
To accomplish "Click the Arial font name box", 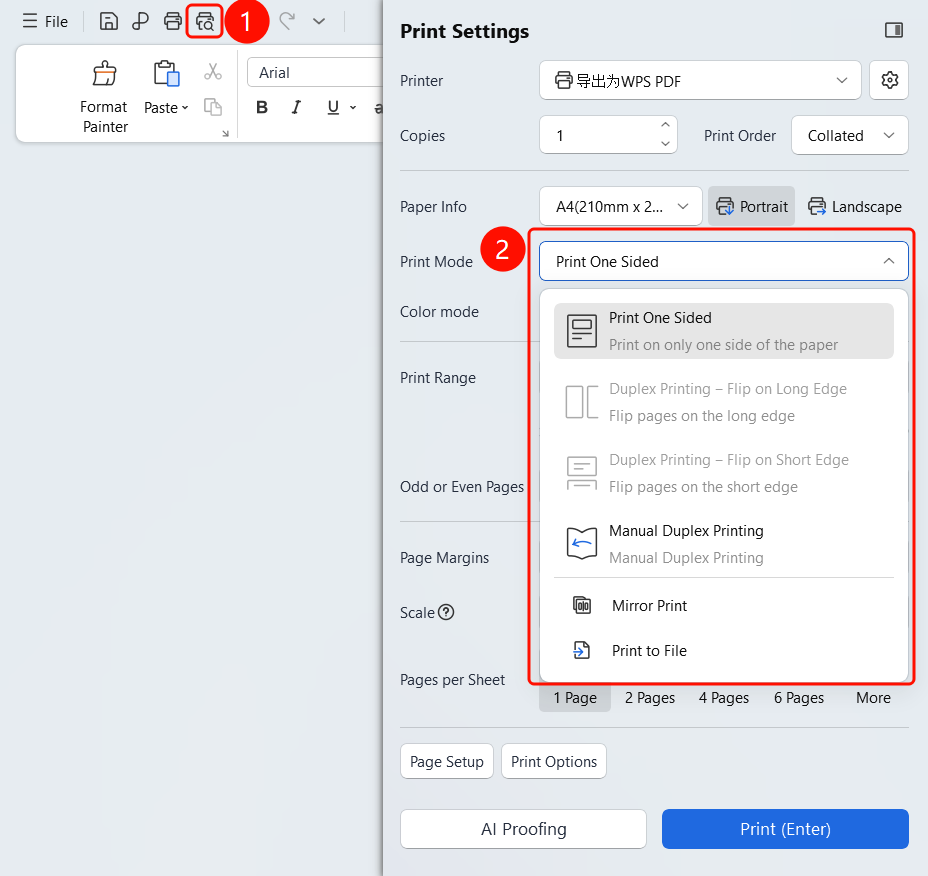I will [315, 73].
